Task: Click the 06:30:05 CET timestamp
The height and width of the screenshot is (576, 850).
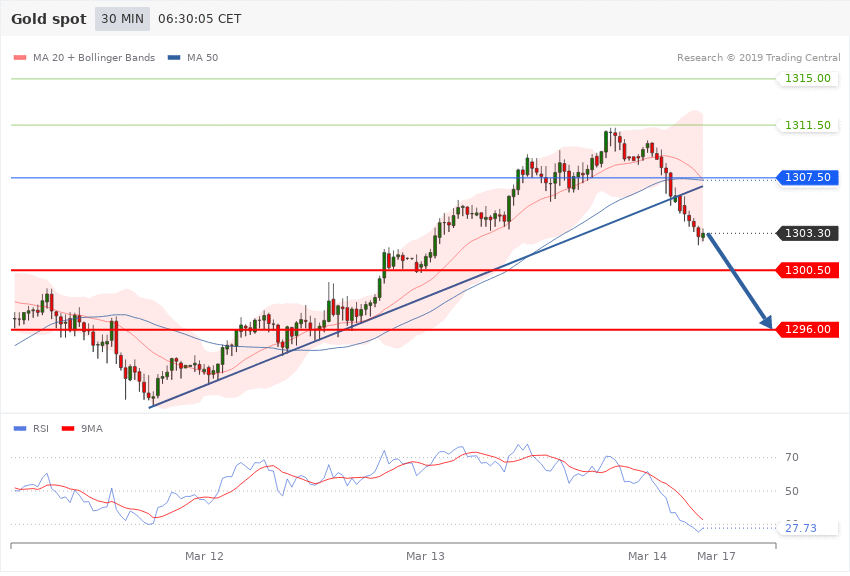Action: point(199,19)
